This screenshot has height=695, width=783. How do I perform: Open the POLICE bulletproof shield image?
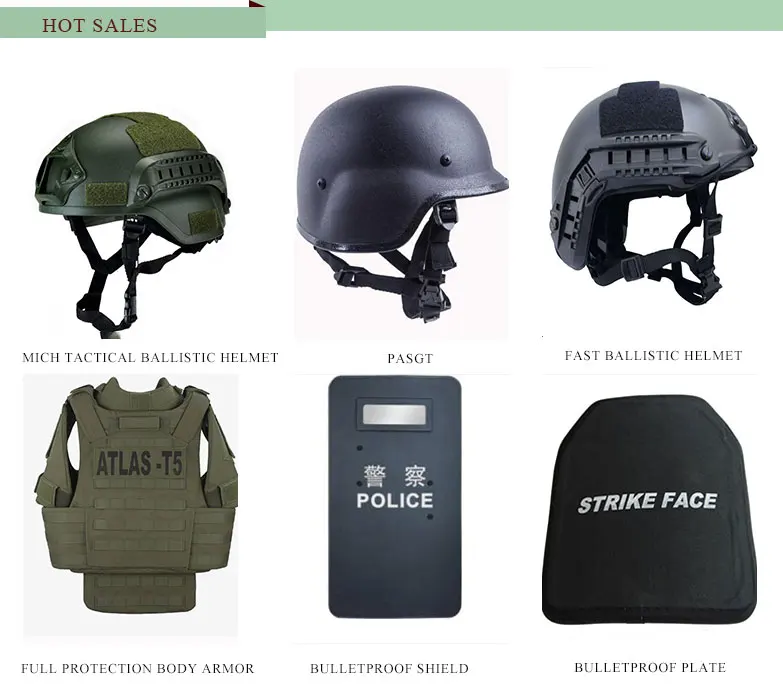[394, 497]
